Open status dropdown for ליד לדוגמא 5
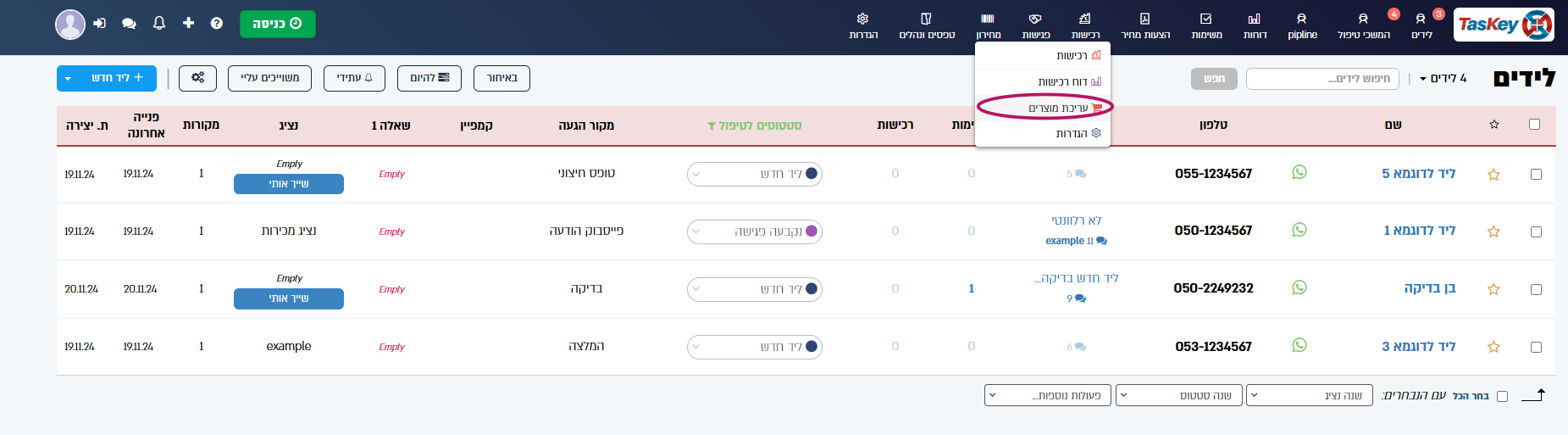 755,174
